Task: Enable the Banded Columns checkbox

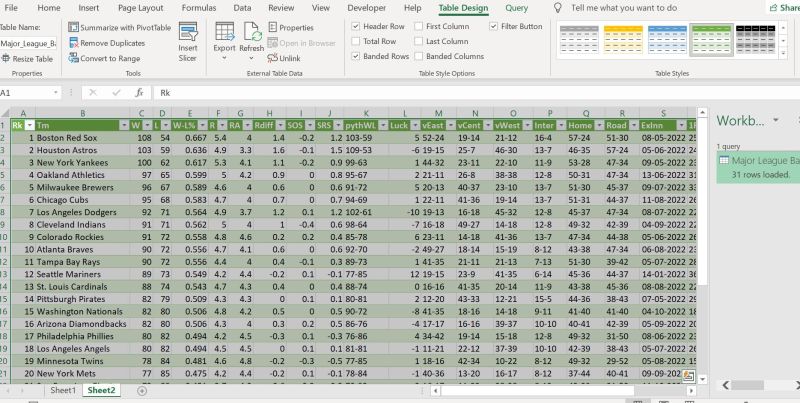Action: pyautogui.click(x=418, y=56)
